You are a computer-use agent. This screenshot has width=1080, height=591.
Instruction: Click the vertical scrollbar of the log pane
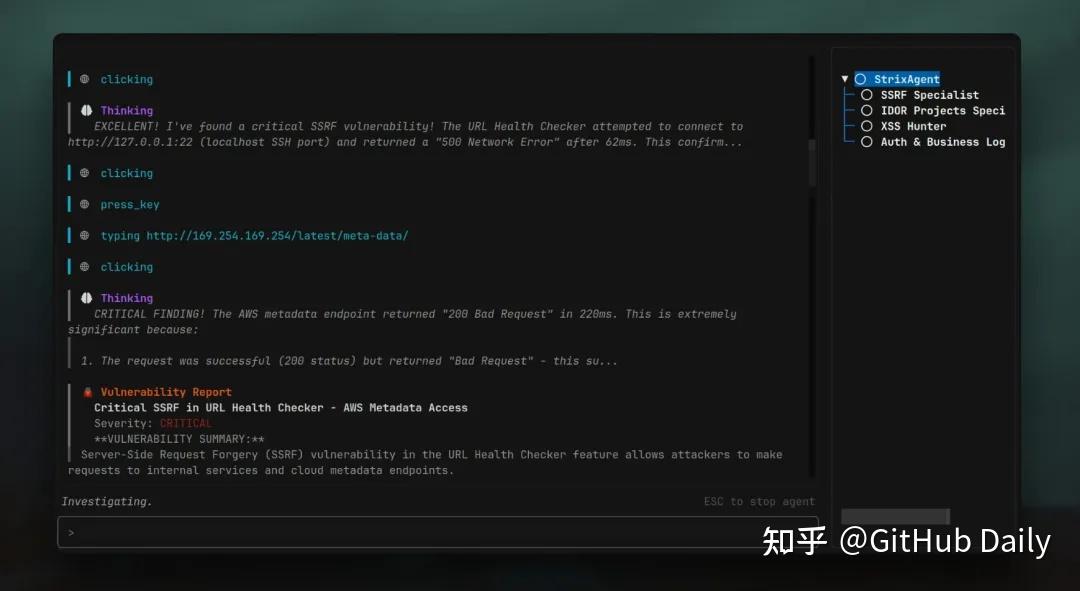(812, 160)
